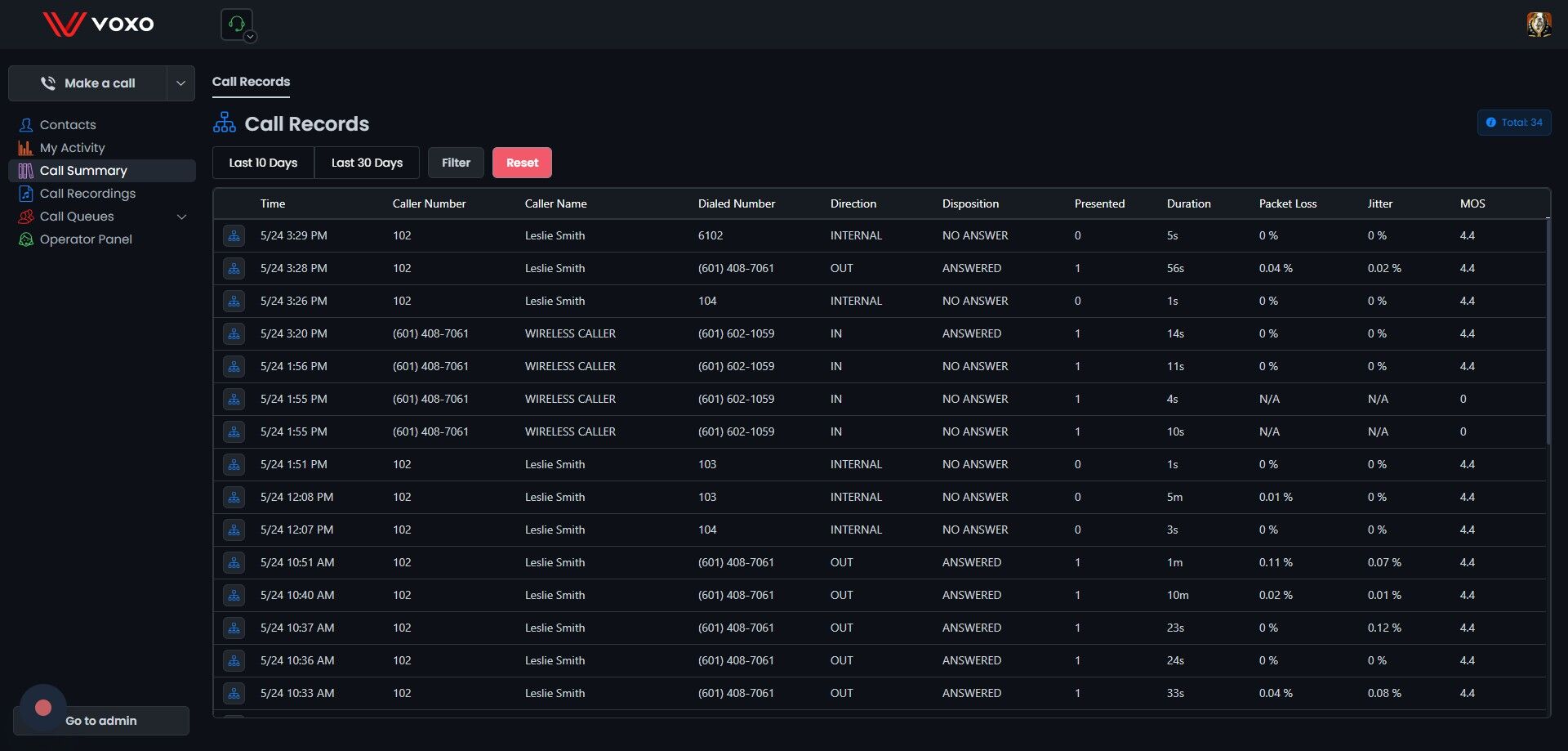Expand the Make a call dropdown arrow

(180, 83)
